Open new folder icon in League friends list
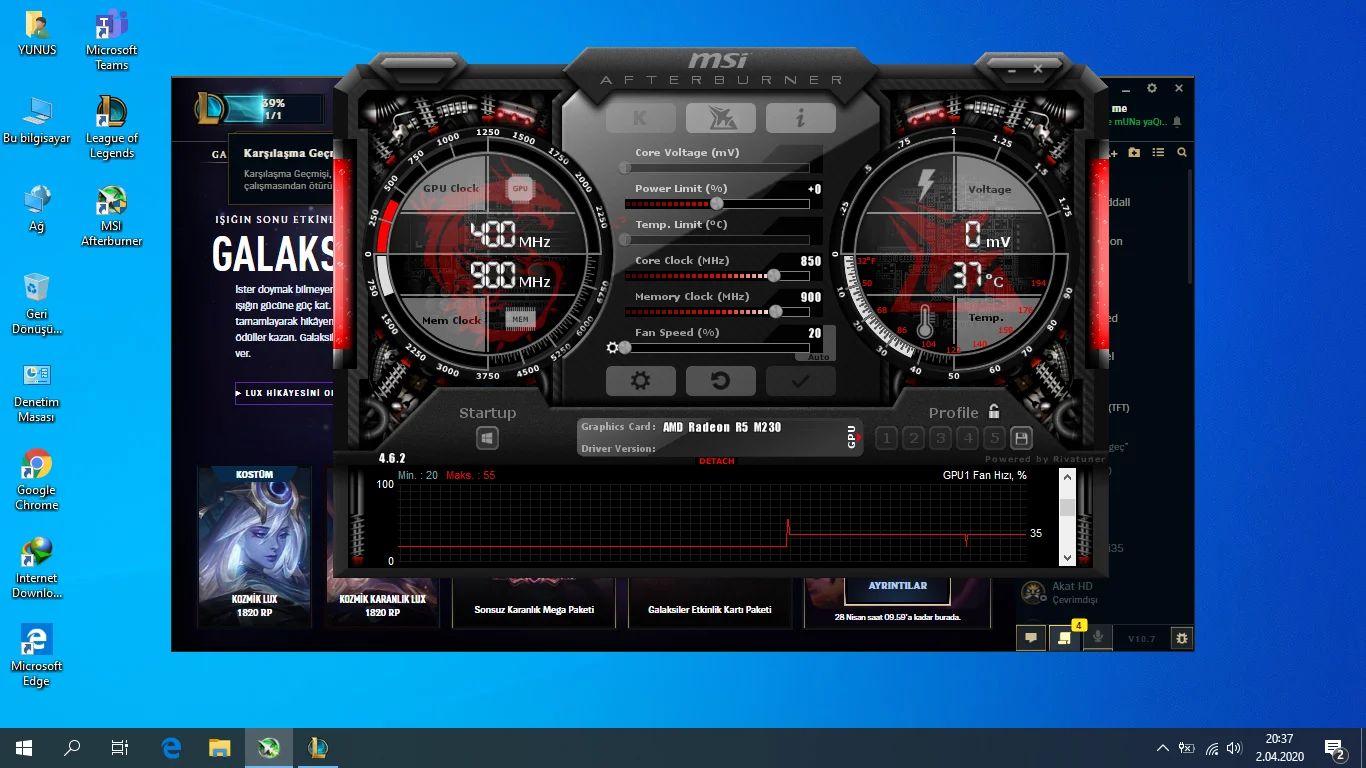Image resolution: width=1366 pixels, height=768 pixels. click(1134, 153)
